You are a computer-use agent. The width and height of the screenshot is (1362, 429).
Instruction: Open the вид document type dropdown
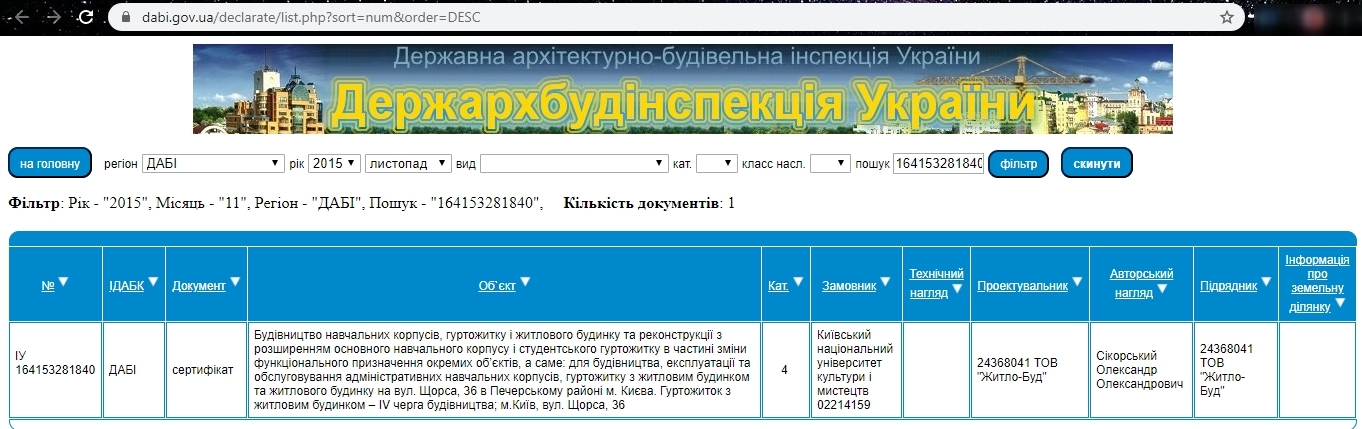574,163
